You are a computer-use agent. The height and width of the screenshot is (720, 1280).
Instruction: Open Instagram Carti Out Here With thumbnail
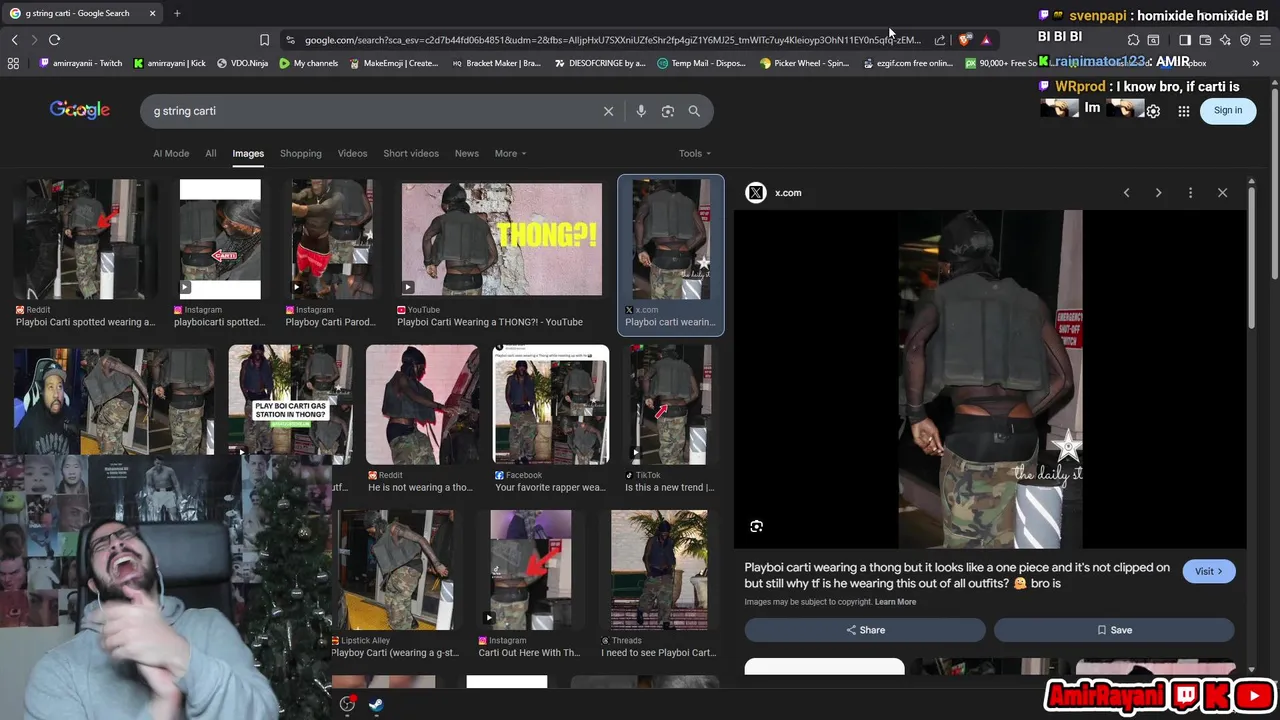click(531, 570)
